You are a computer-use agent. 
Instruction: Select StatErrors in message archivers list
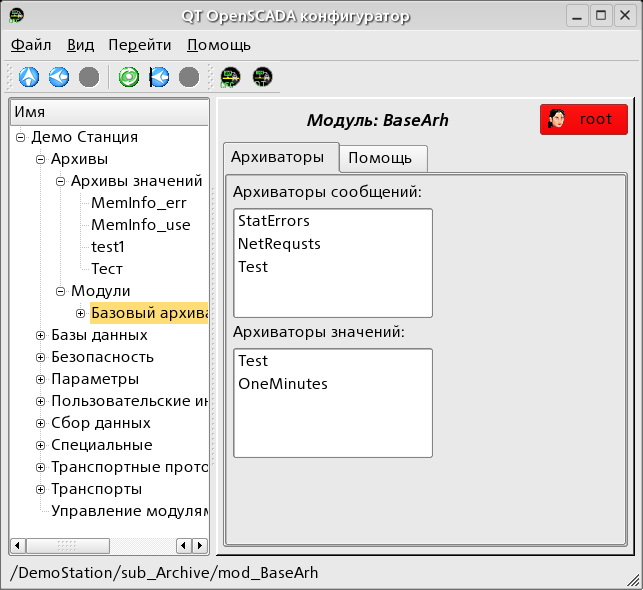click(273, 221)
